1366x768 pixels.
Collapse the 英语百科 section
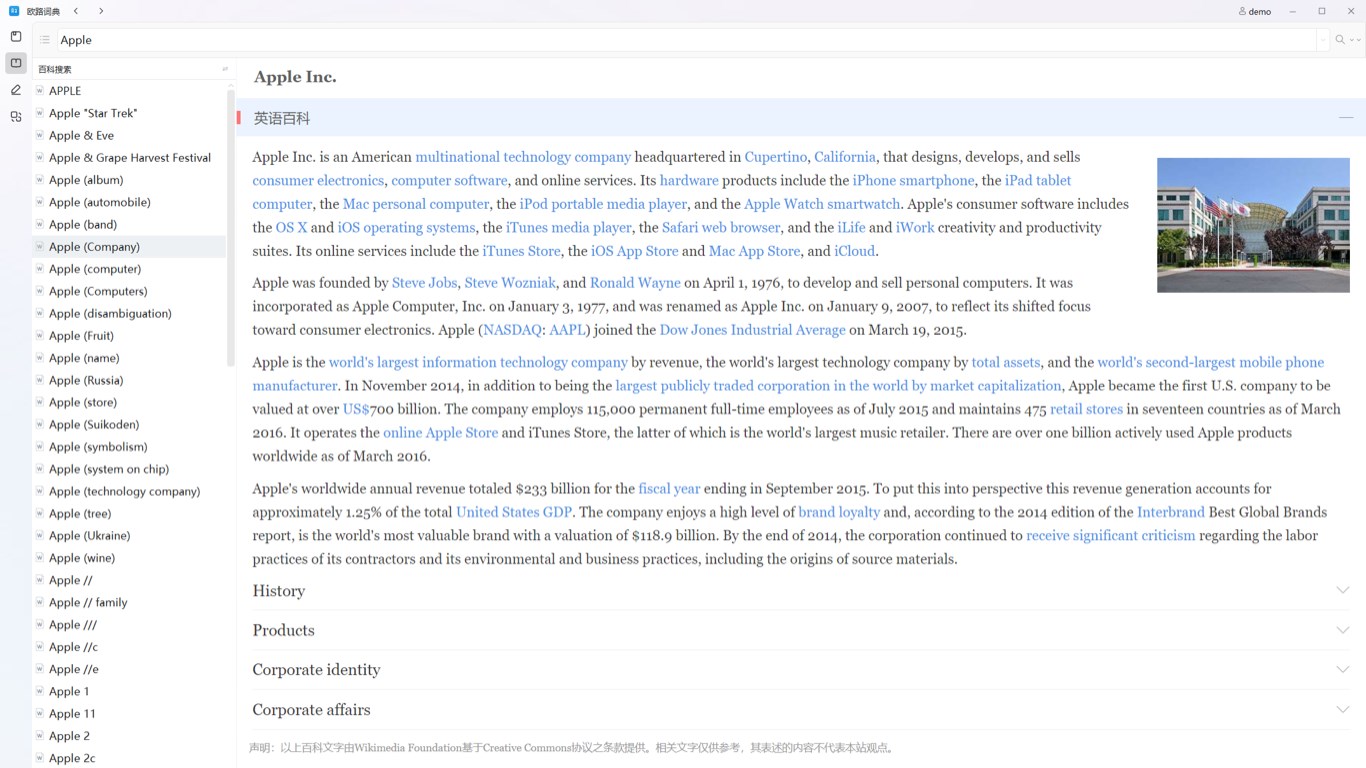[1347, 117]
